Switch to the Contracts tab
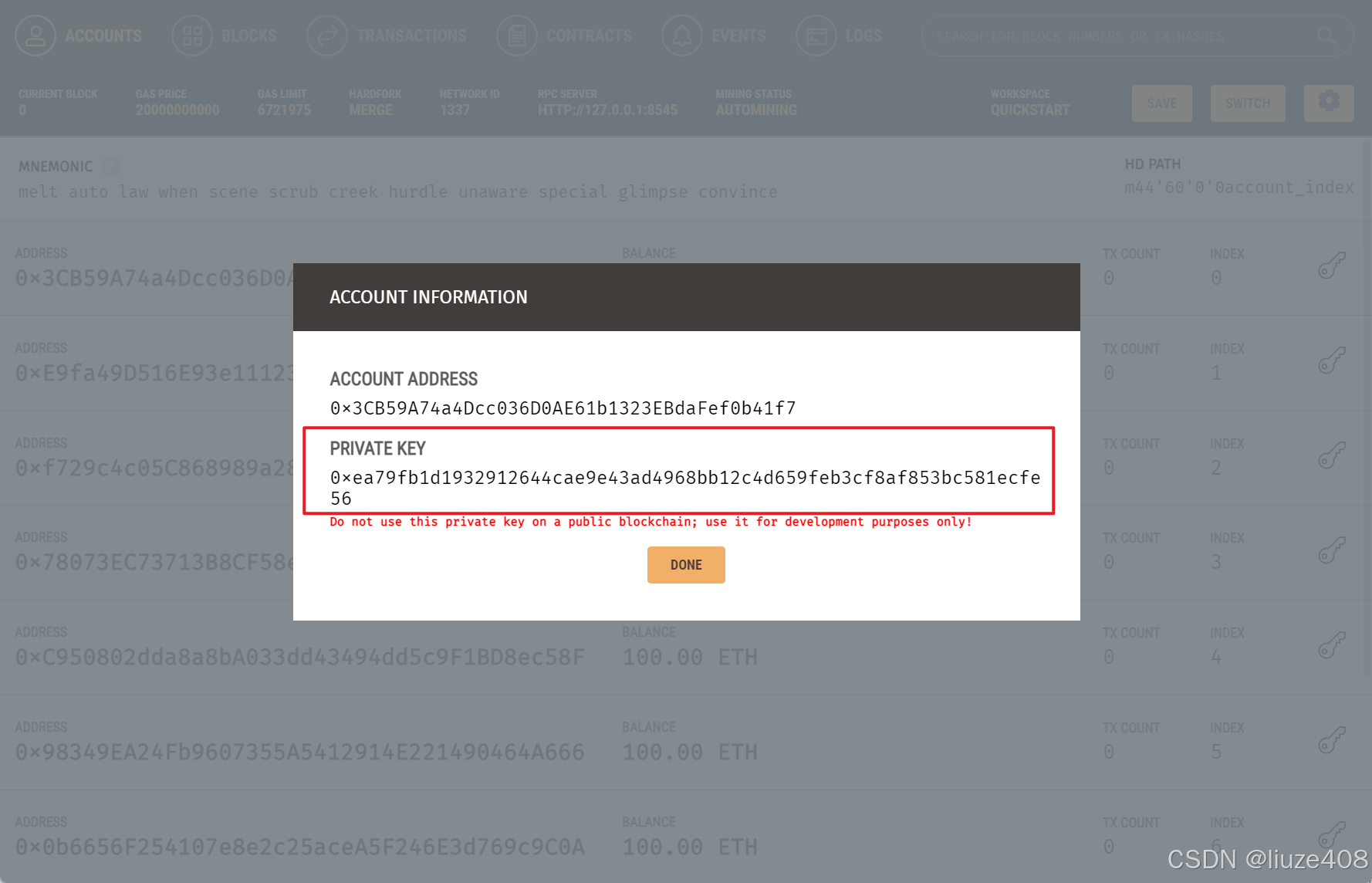This screenshot has height=883, width=1372. 564,36
